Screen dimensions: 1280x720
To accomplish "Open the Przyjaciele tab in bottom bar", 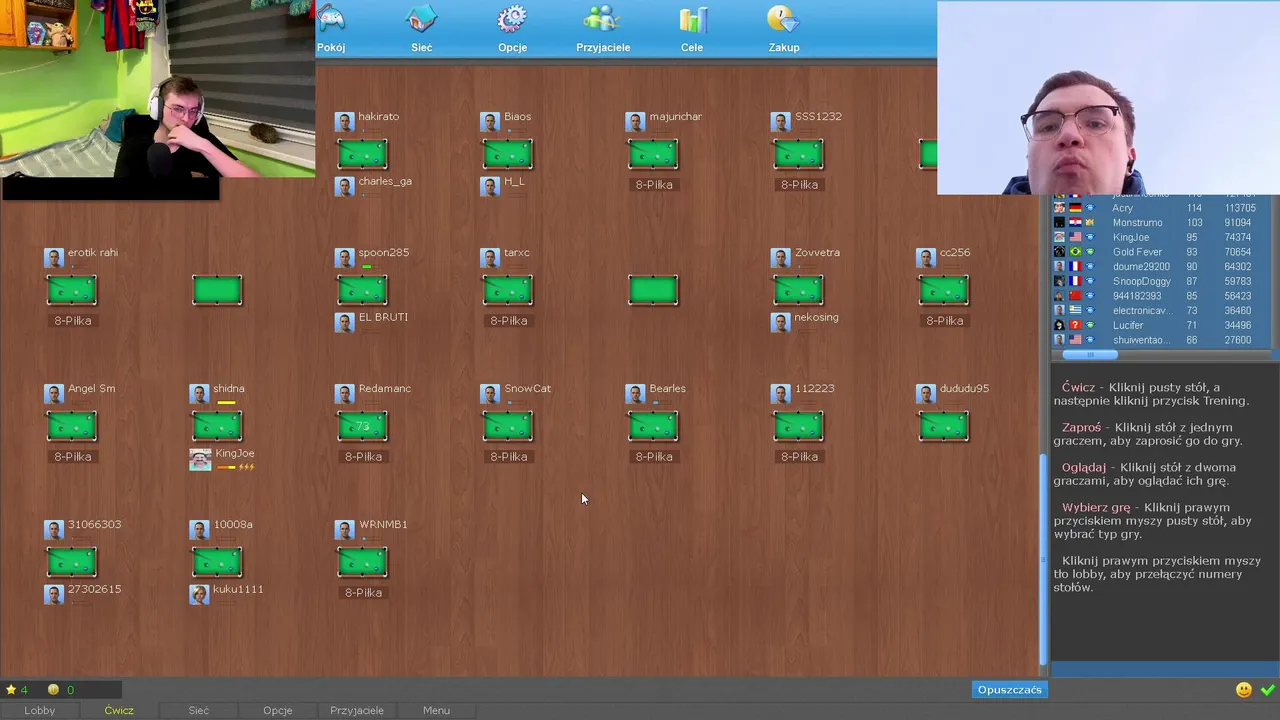I will tap(357, 710).
